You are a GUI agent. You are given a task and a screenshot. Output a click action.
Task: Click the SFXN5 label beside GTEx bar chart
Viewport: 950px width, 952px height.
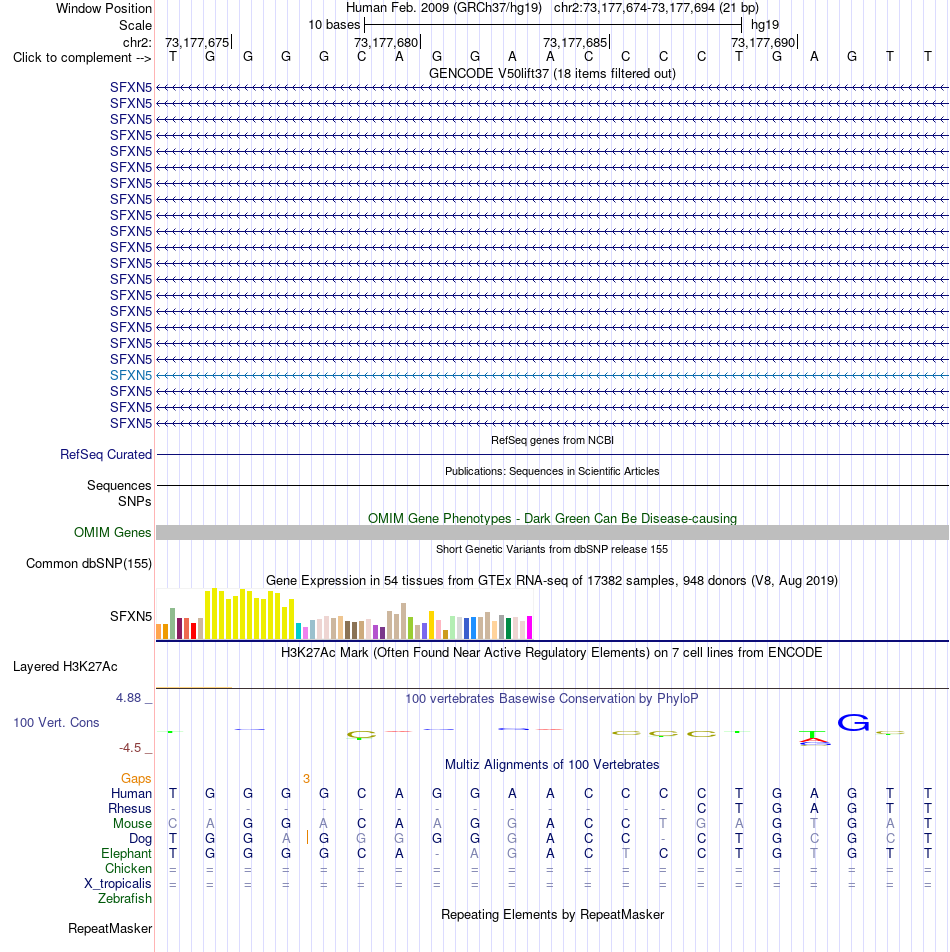131,616
